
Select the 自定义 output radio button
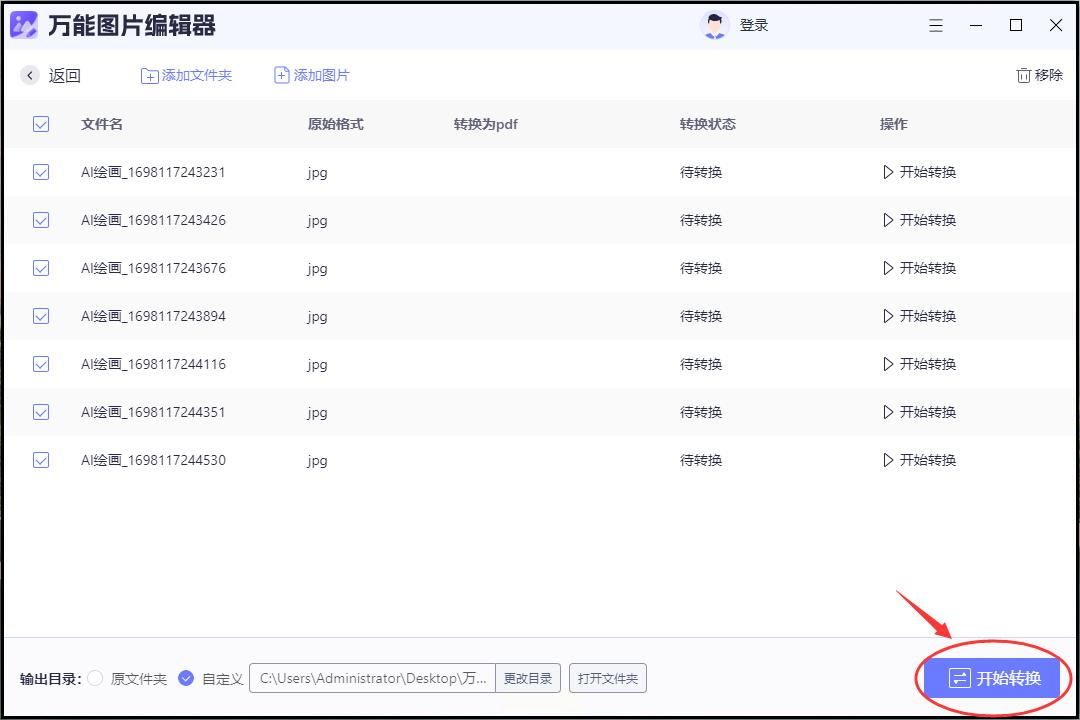(186, 678)
